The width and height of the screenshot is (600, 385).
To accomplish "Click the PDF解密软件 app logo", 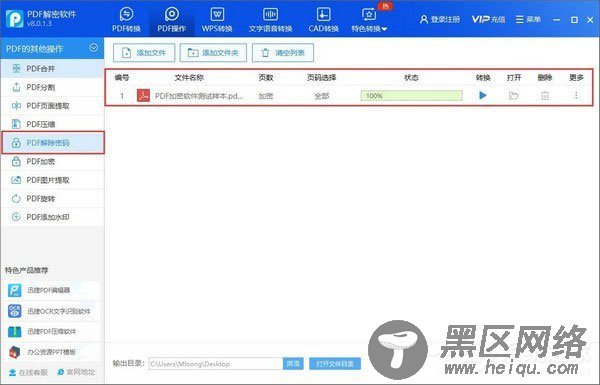I will [x=15, y=19].
